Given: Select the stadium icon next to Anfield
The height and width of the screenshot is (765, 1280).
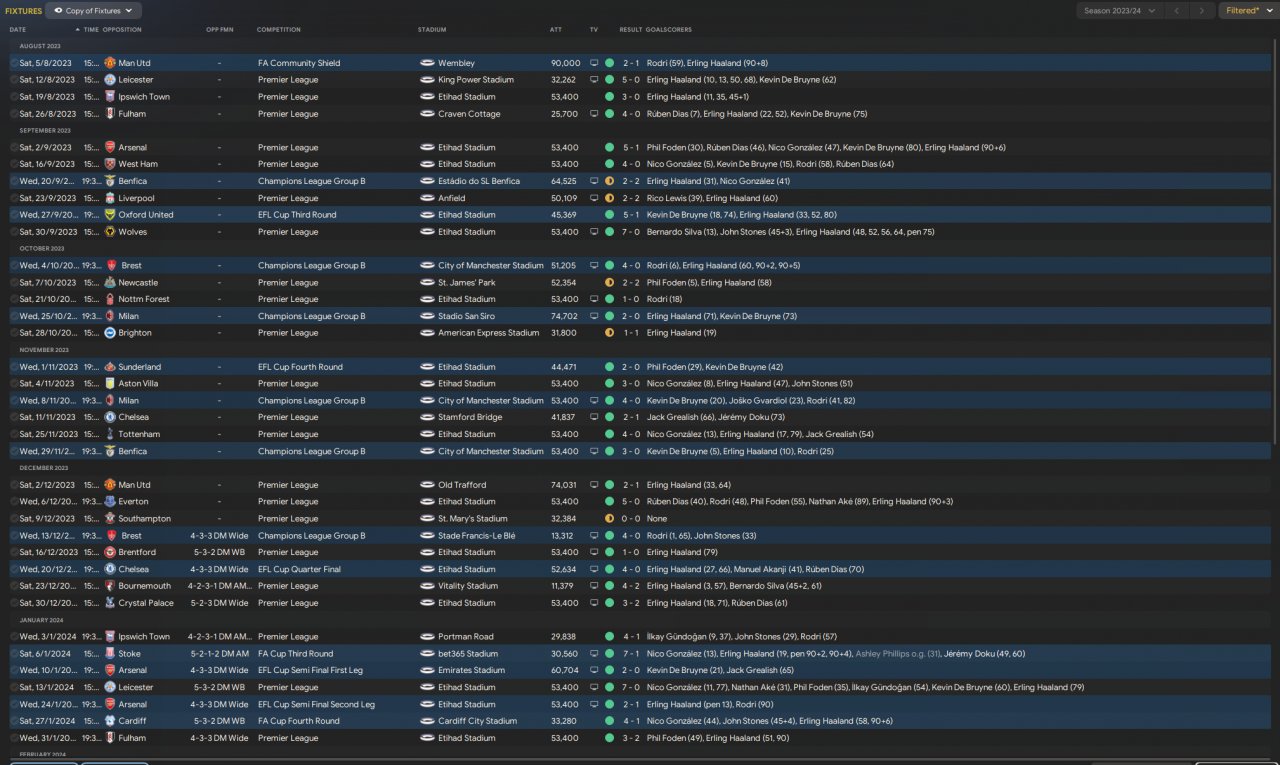Looking at the screenshot, I should pyautogui.click(x=426, y=198).
